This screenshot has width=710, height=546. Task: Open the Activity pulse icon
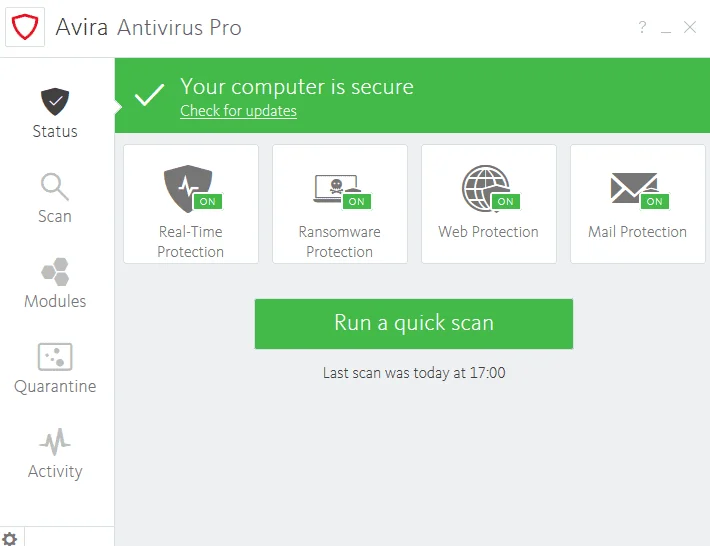tap(55, 442)
